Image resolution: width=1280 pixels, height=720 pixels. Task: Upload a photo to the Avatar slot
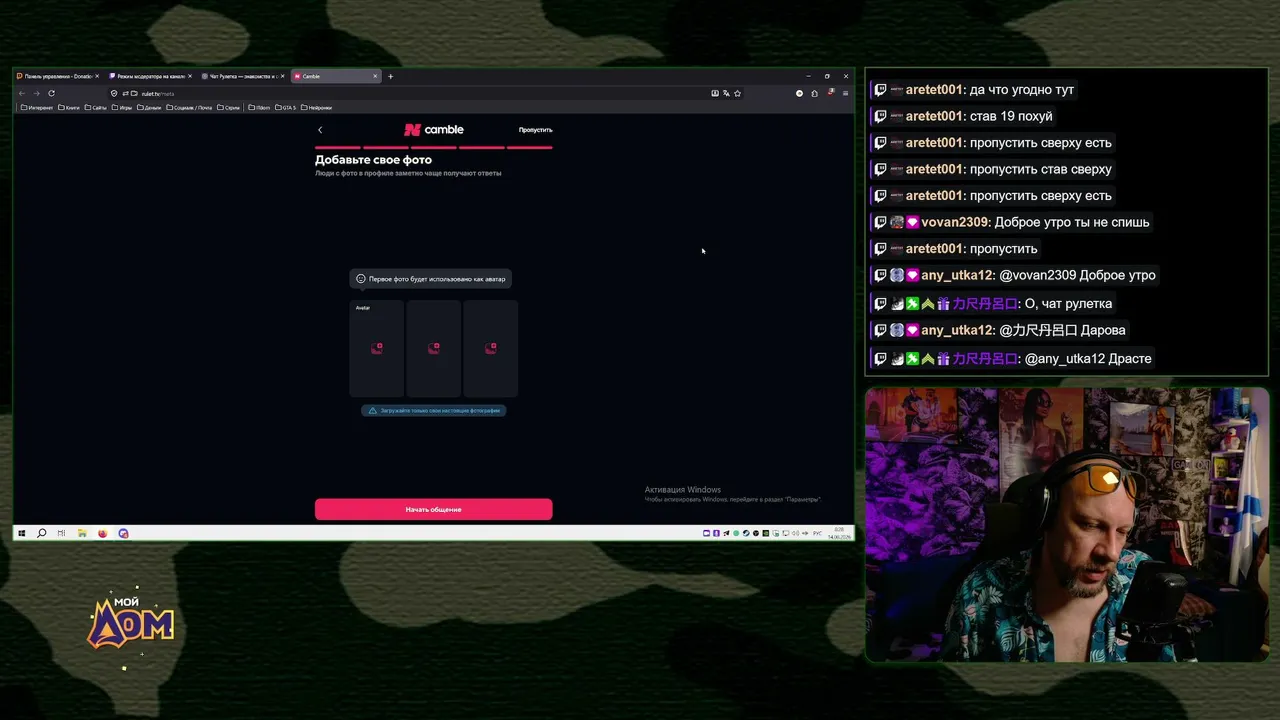point(377,348)
